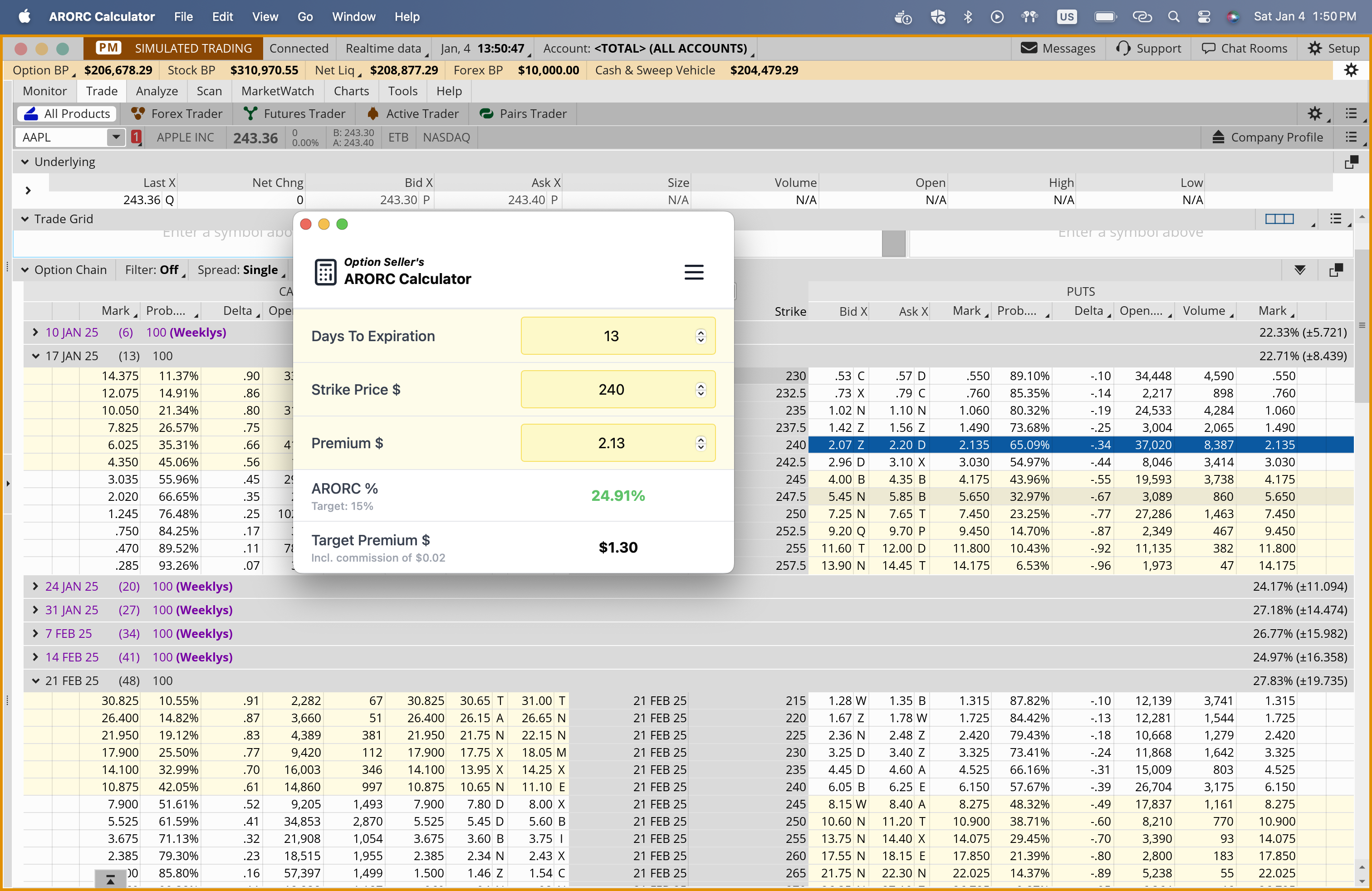Click the macOS Spotlight search icon
The image size is (1372, 891).
point(1174,17)
